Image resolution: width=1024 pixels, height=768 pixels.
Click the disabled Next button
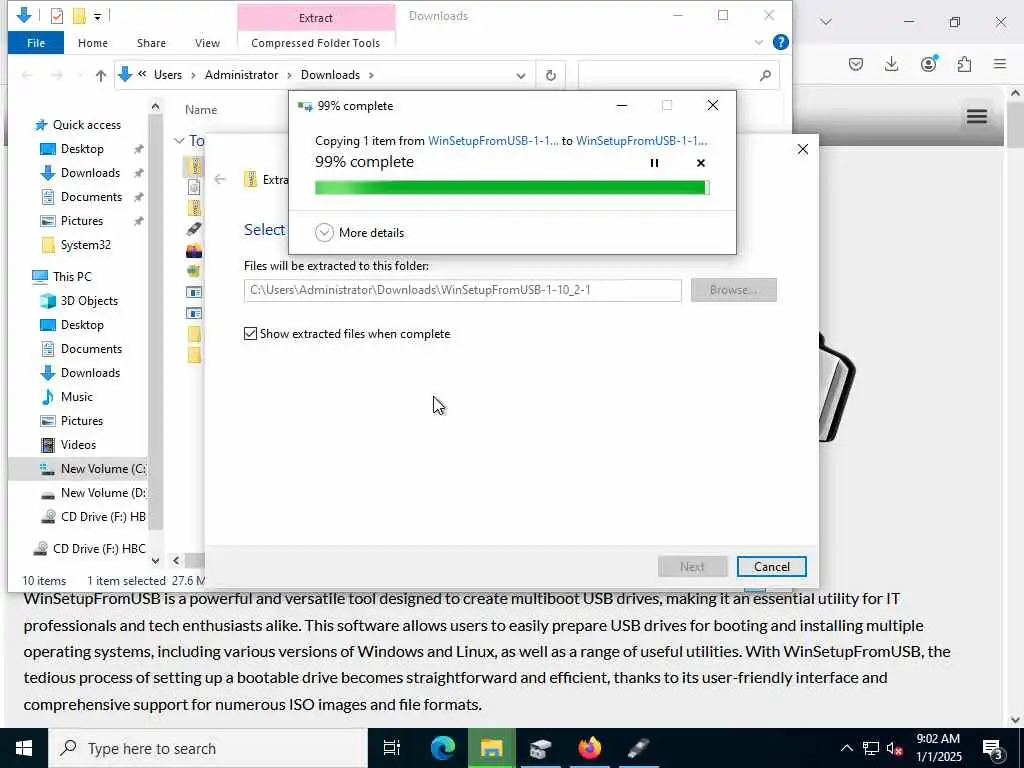[692, 567]
